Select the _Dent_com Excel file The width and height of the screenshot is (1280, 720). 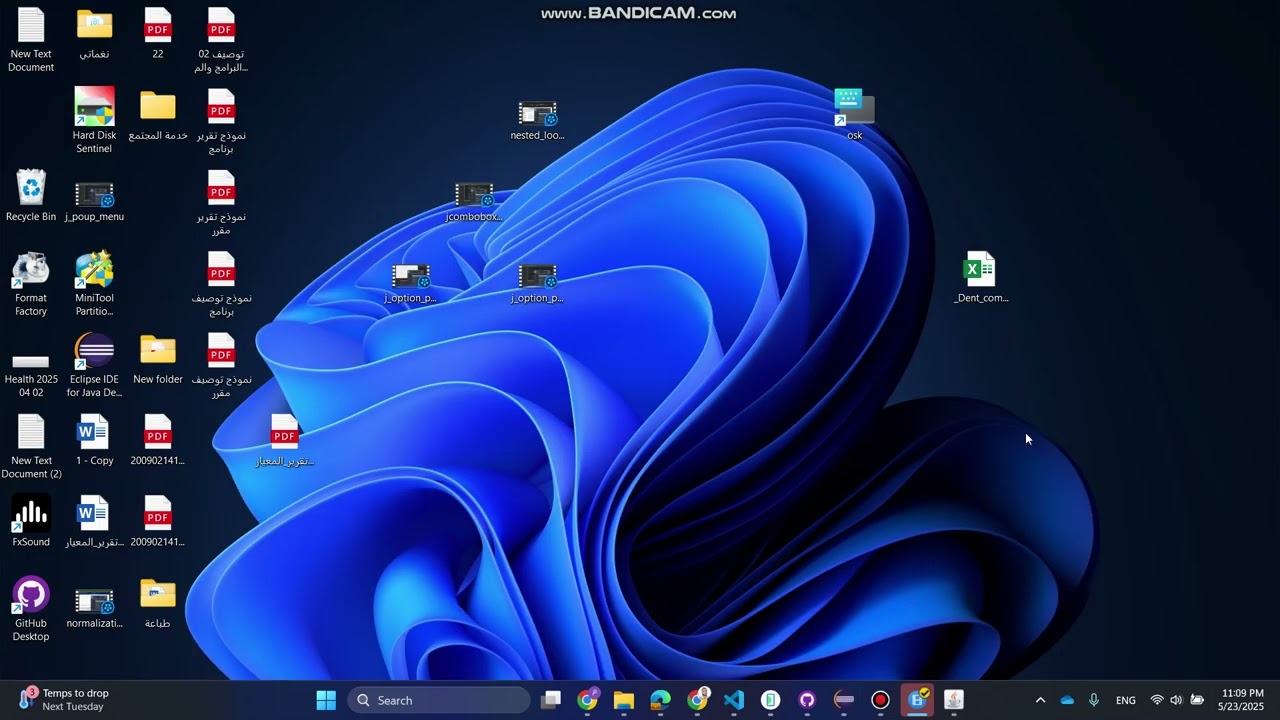[x=980, y=277]
